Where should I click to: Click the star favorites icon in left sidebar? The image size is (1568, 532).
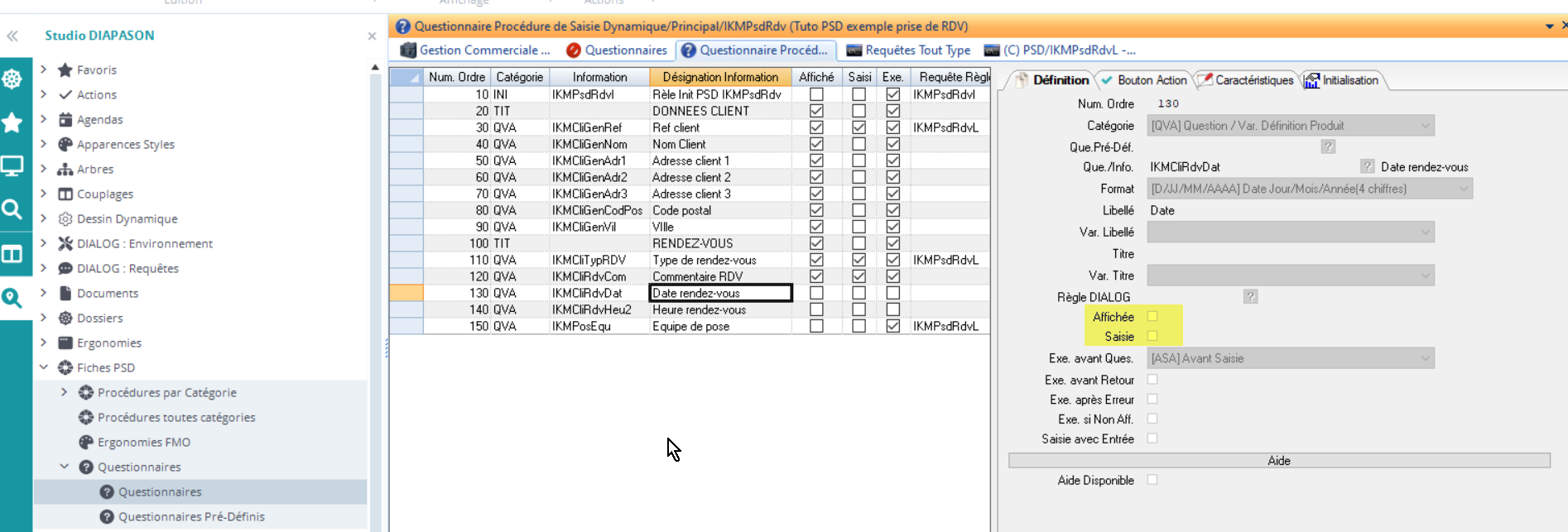click(12, 123)
